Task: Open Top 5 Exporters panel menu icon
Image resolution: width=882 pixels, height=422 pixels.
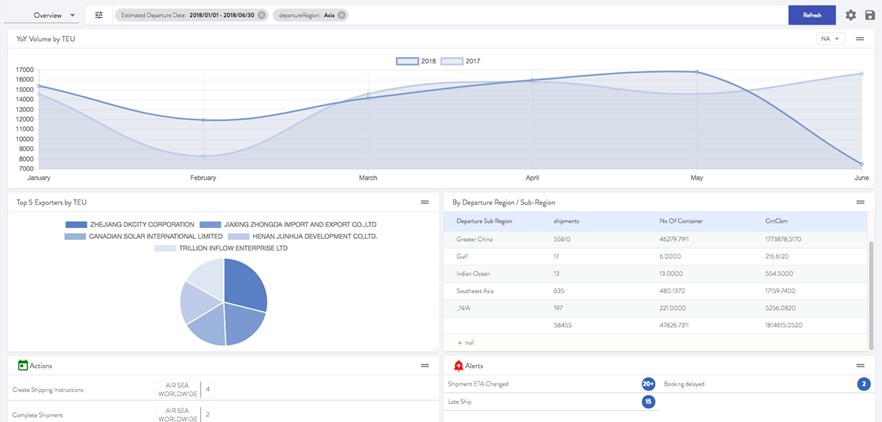Action: tap(424, 202)
